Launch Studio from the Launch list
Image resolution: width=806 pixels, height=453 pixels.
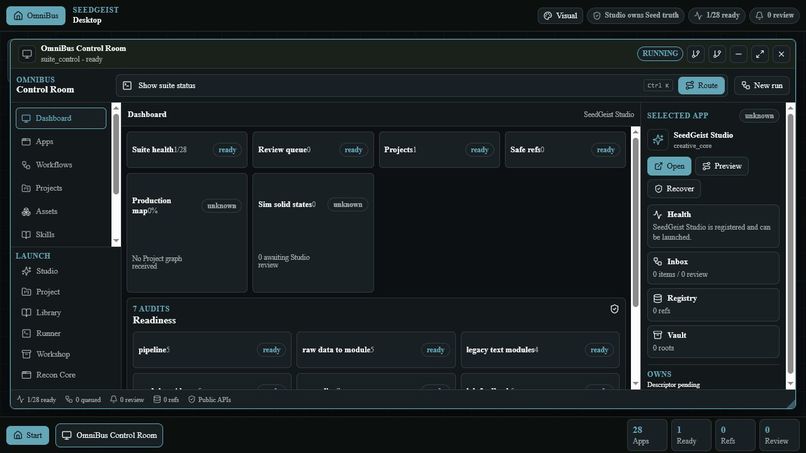pyautogui.click(x=65, y=271)
